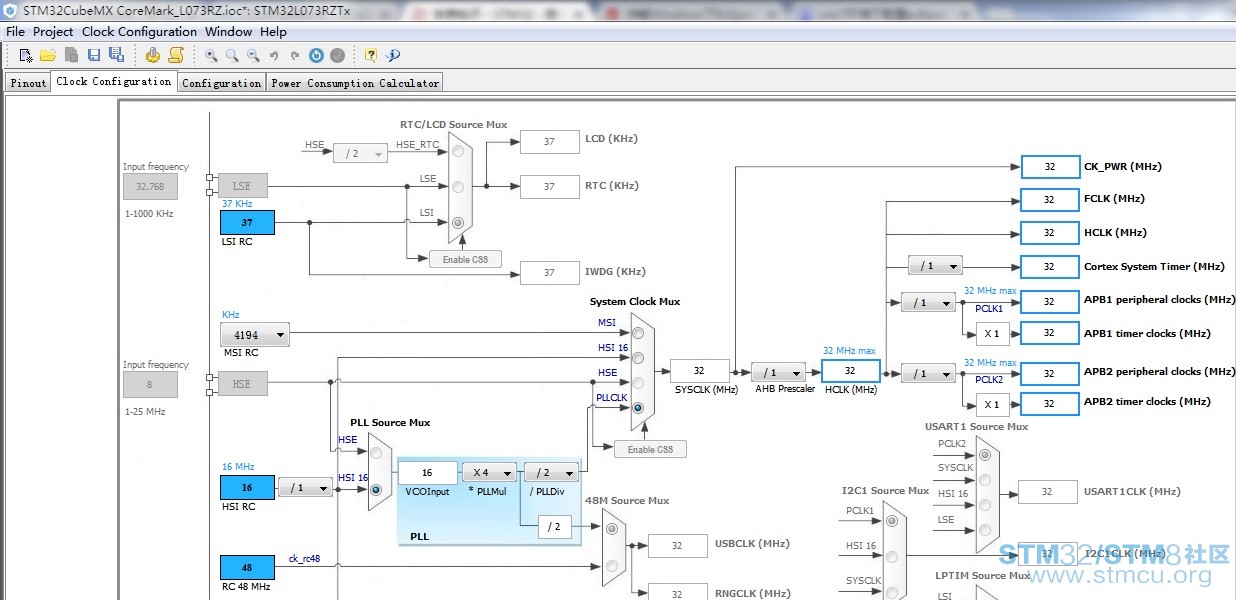The image size is (1236, 600).
Task: Click the Load Project folder icon
Action: (48, 55)
